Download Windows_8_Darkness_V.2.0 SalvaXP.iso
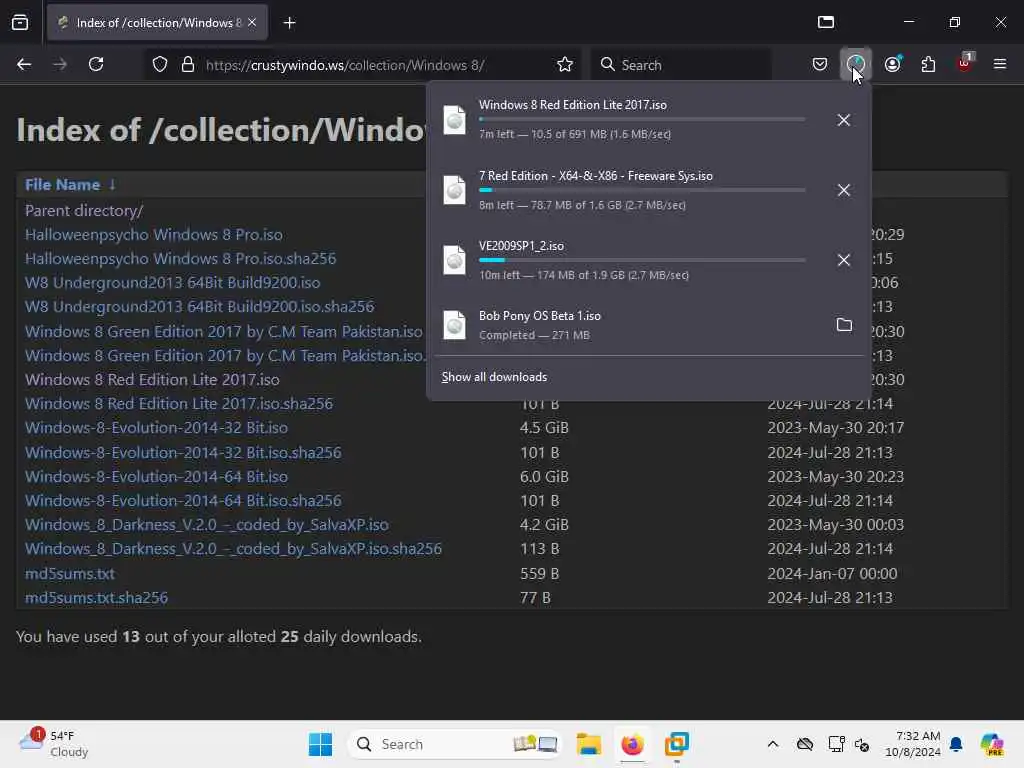Viewport: 1024px width, 768px height. coord(206,524)
